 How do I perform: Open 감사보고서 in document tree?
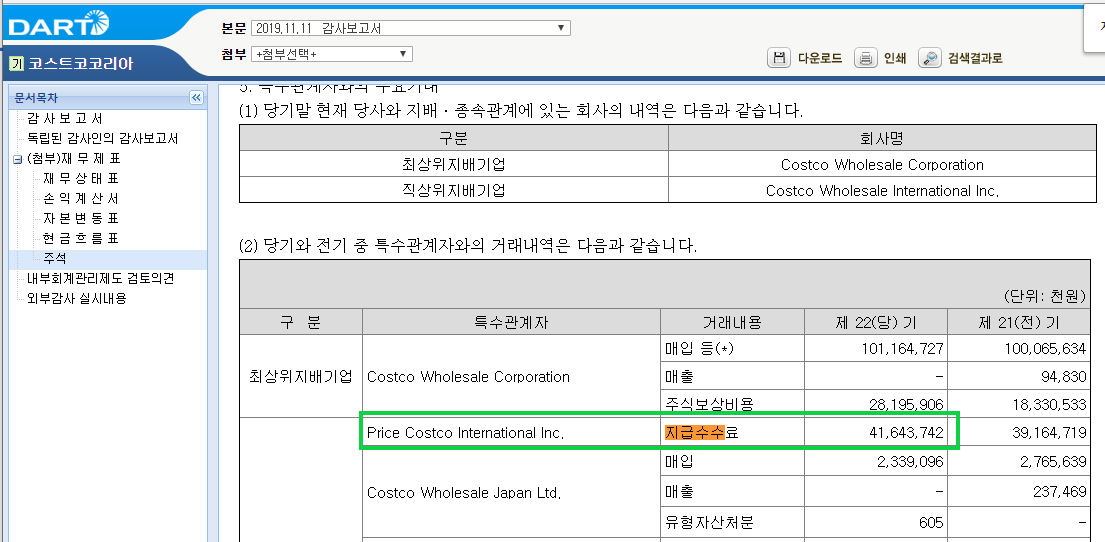(65, 118)
